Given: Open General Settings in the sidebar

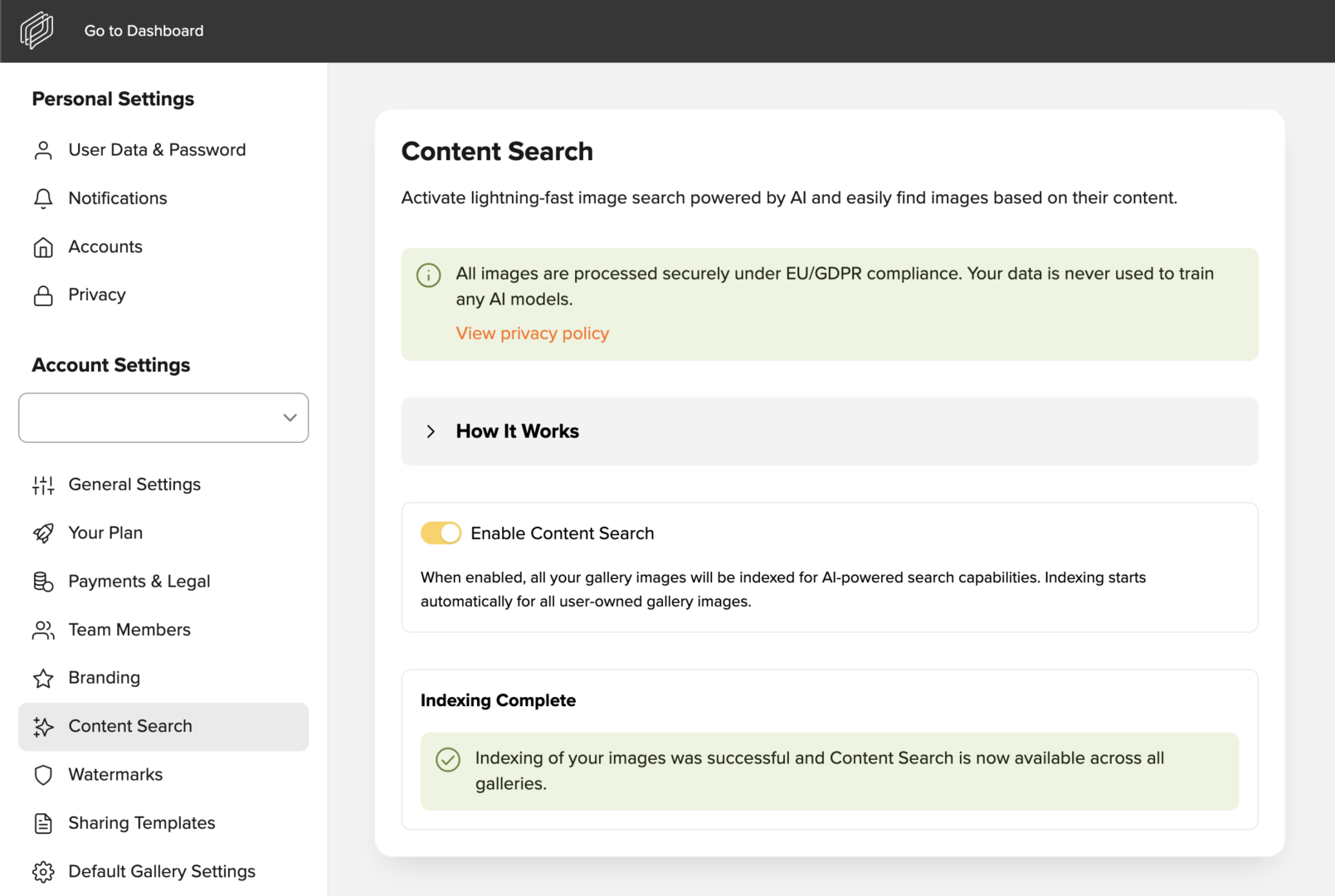Looking at the screenshot, I should pos(134,485).
